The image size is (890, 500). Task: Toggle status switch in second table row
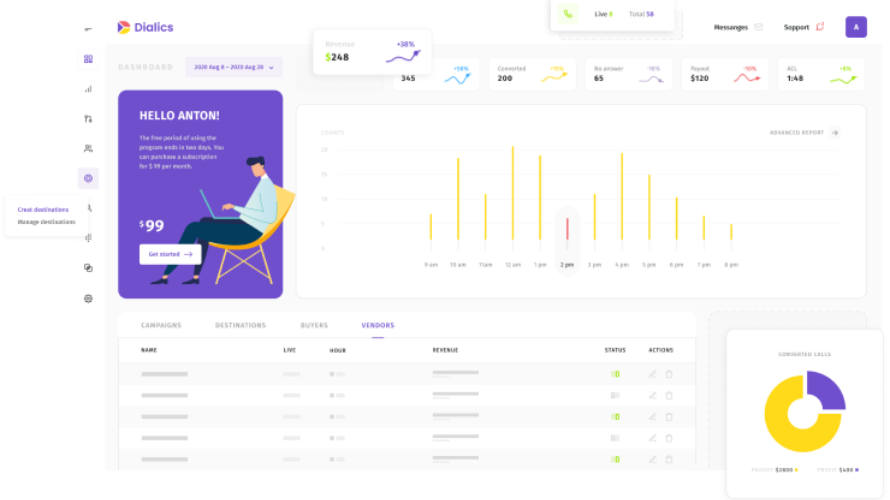point(615,395)
